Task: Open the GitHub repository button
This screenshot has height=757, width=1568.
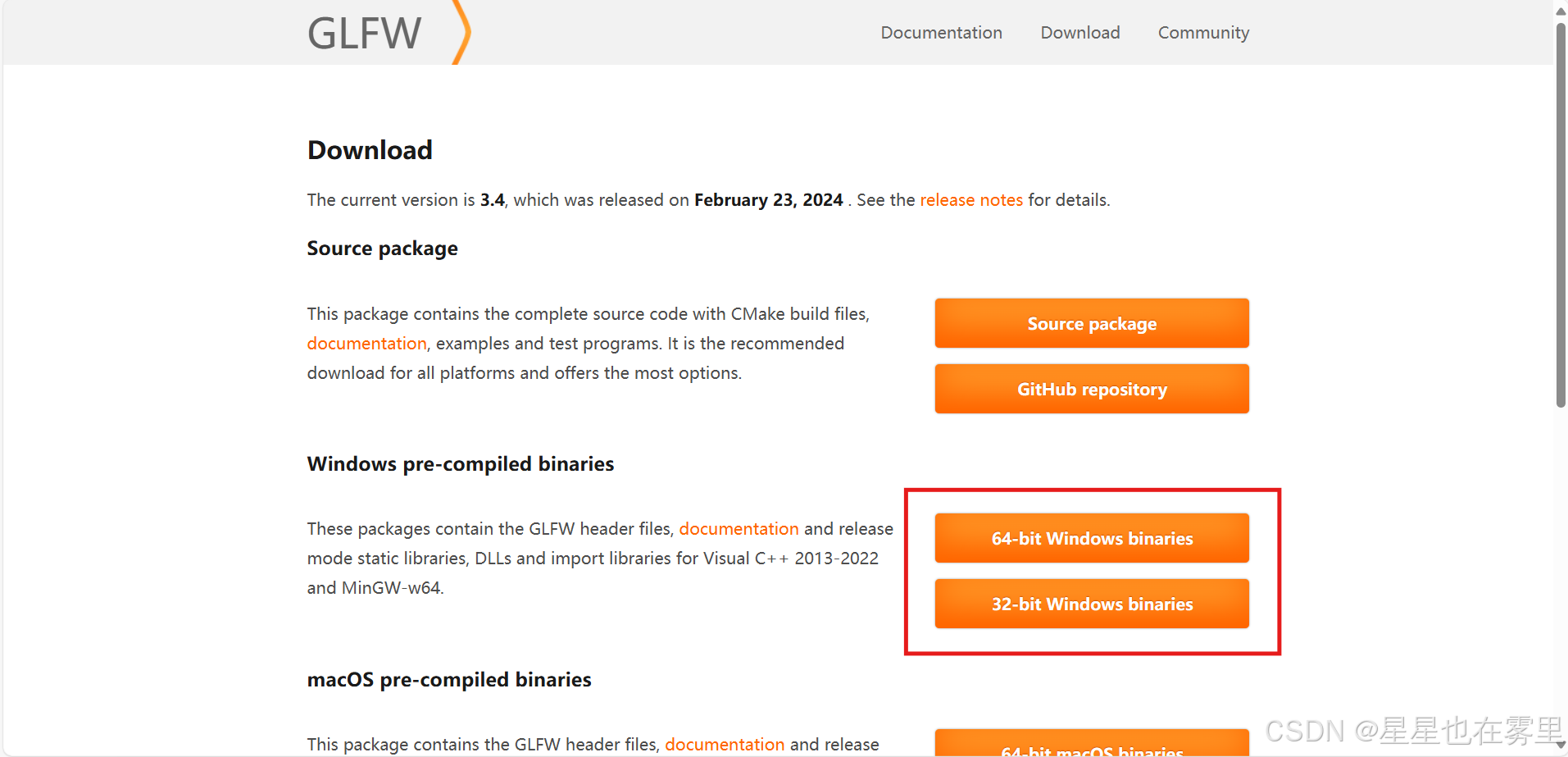Action: coord(1092,389)
